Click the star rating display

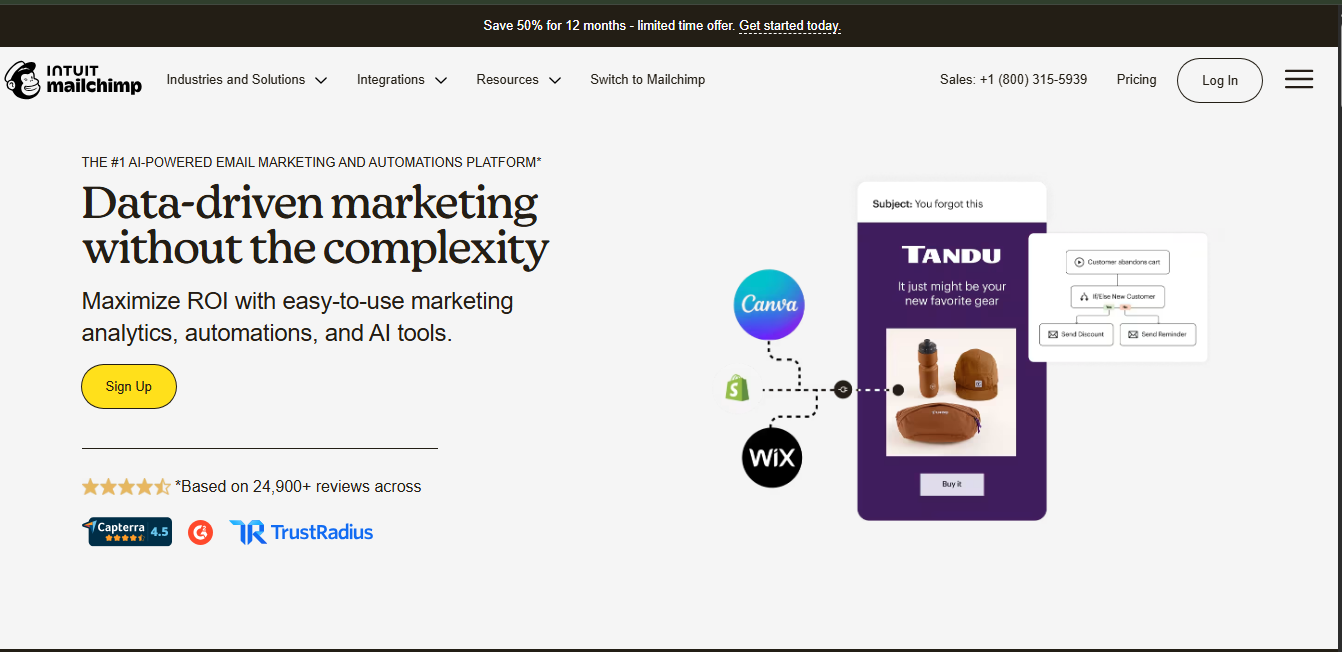[x=127, y=486]
